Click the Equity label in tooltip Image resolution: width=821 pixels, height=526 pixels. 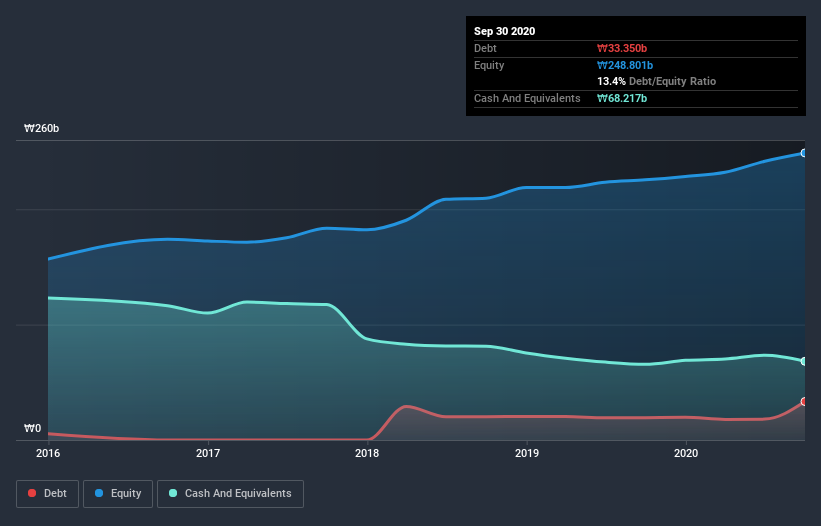pos(489,65)
